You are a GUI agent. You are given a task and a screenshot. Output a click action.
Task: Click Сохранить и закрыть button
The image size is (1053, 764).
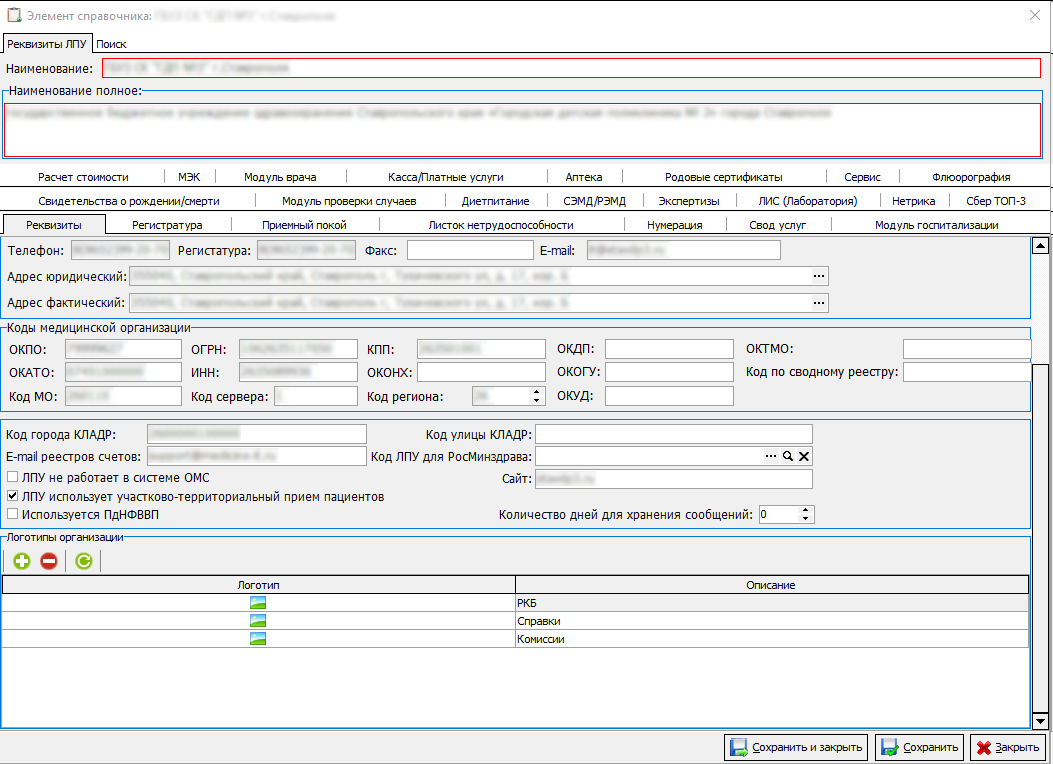[x=796, y=747]
